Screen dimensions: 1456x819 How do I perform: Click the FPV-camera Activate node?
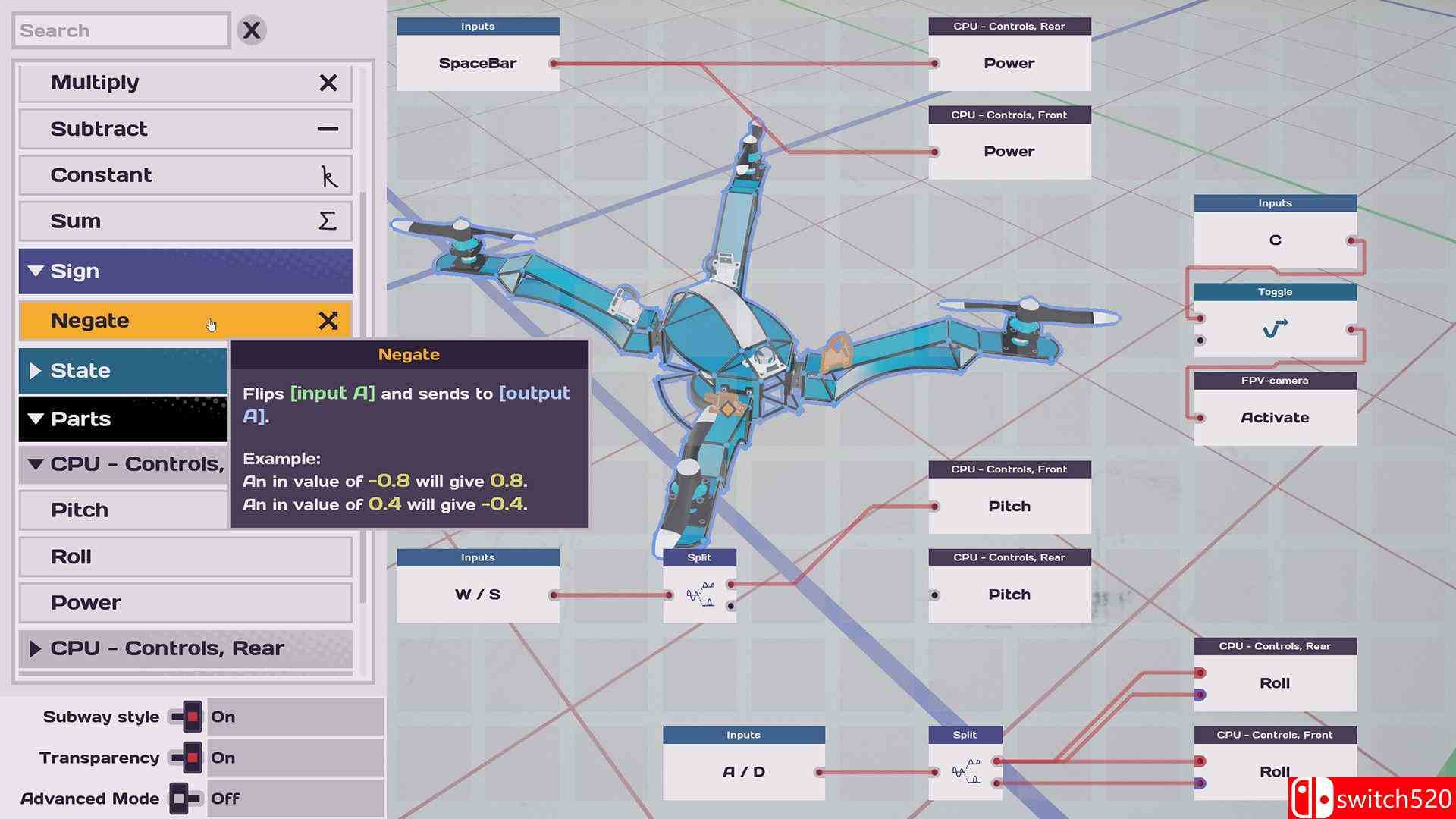[1274, 418]
